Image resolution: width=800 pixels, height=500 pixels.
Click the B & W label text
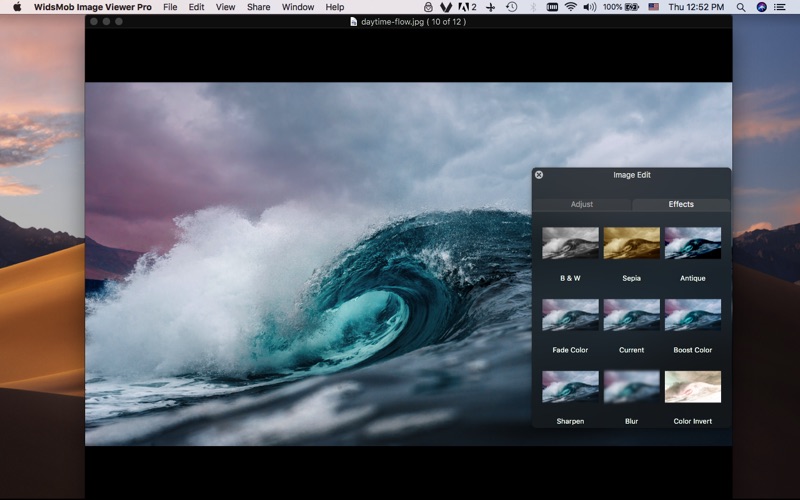click(570, 278)
